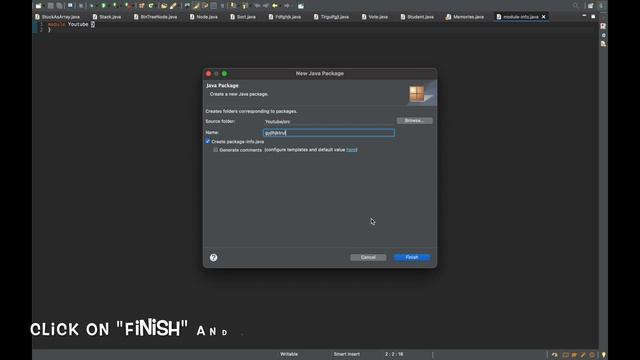Click the Smart Insert status bar entry
The width and height of the screenshot is (640, 360).
(347, 354)
